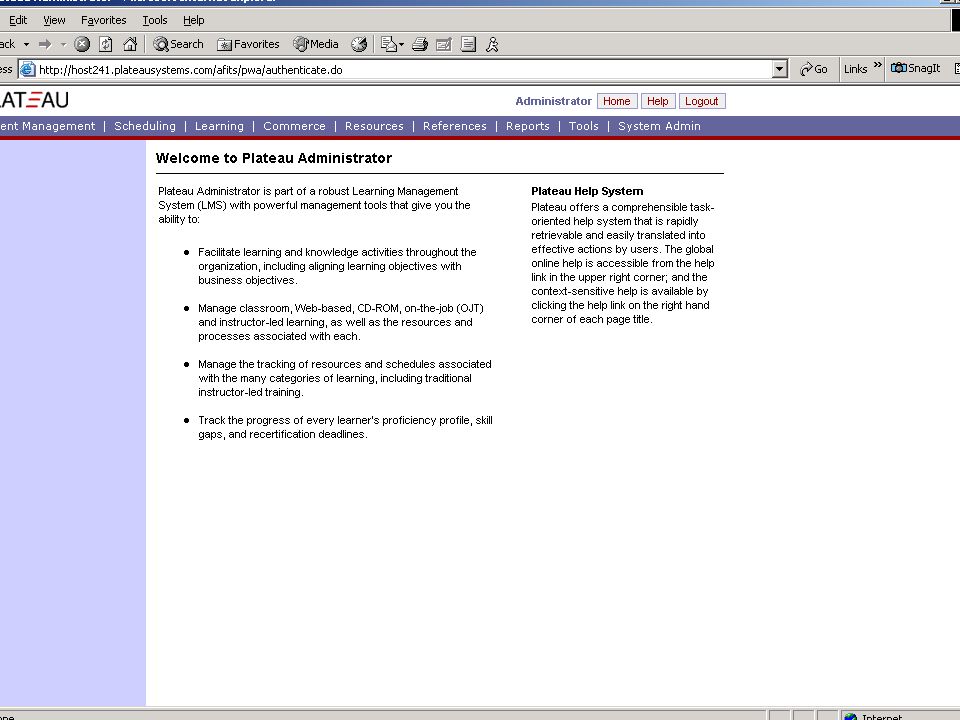Click the page icon in the address bar
The image size is (960, 720).
click(x=28, y=69)
